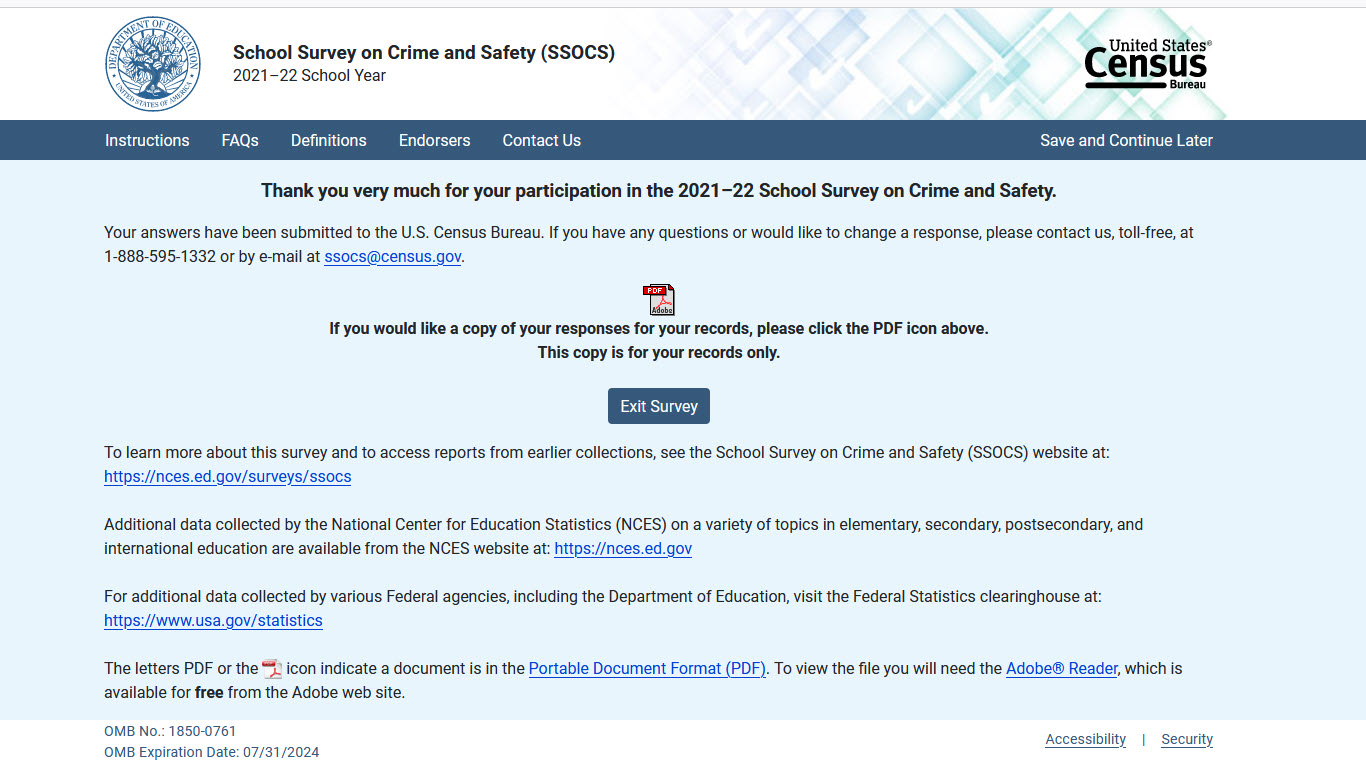This screenshot has width=1366, height=771.
Task: Email ssocs@census.gov via the link
Action: point(393,256)
